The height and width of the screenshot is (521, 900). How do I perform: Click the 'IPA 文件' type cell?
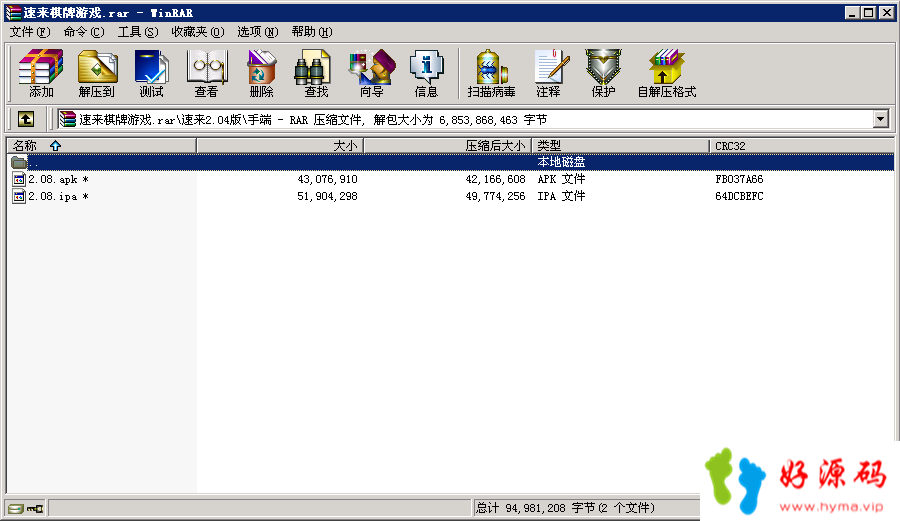561,196
